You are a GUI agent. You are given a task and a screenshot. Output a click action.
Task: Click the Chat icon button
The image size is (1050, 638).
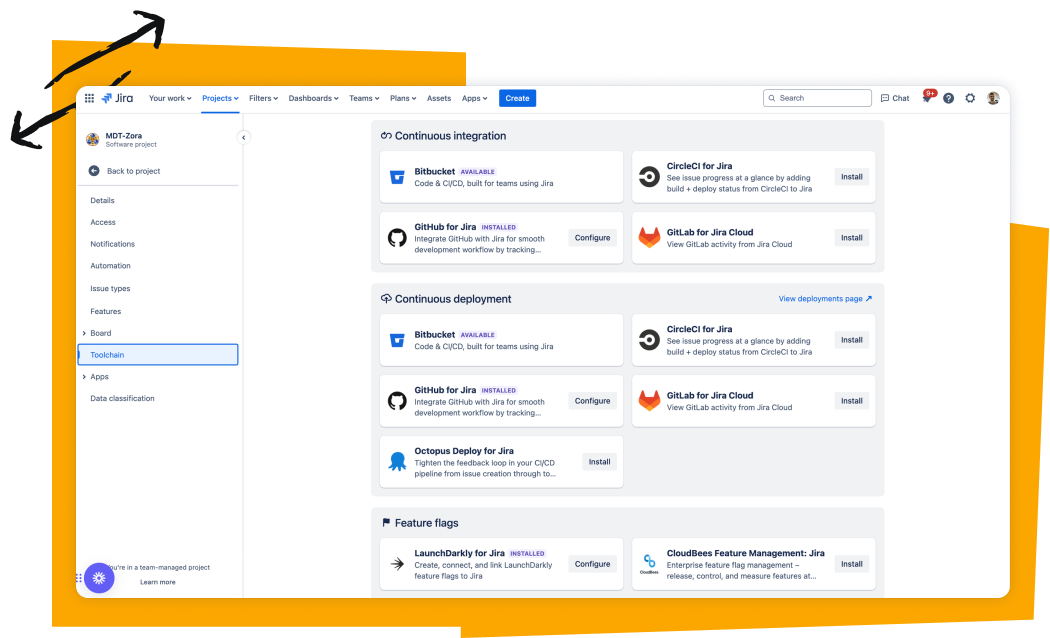point(895,98)
